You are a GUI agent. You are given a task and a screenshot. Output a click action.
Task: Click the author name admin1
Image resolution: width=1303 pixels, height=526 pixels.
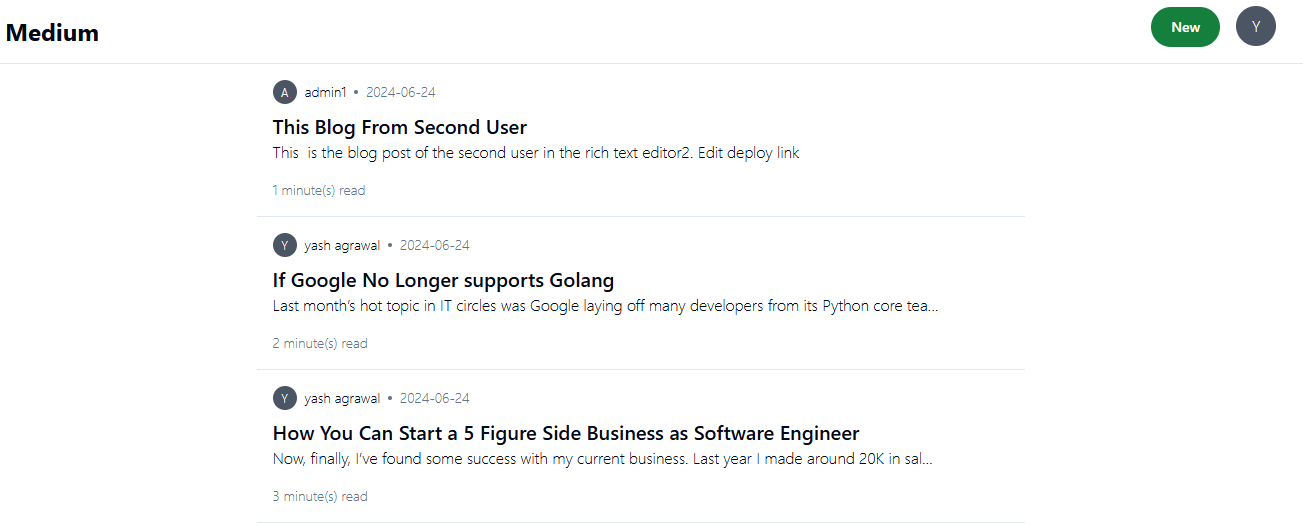tap(325, 92)
